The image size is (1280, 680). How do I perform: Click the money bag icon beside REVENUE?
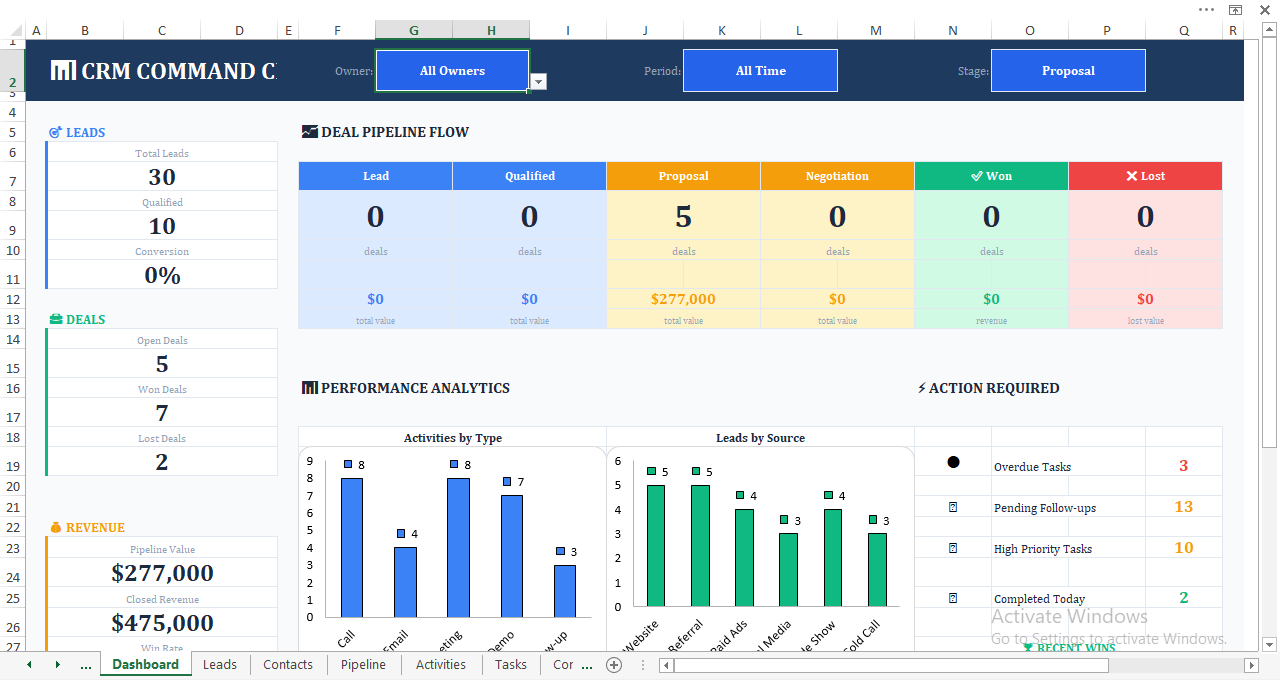pos(56,527)
